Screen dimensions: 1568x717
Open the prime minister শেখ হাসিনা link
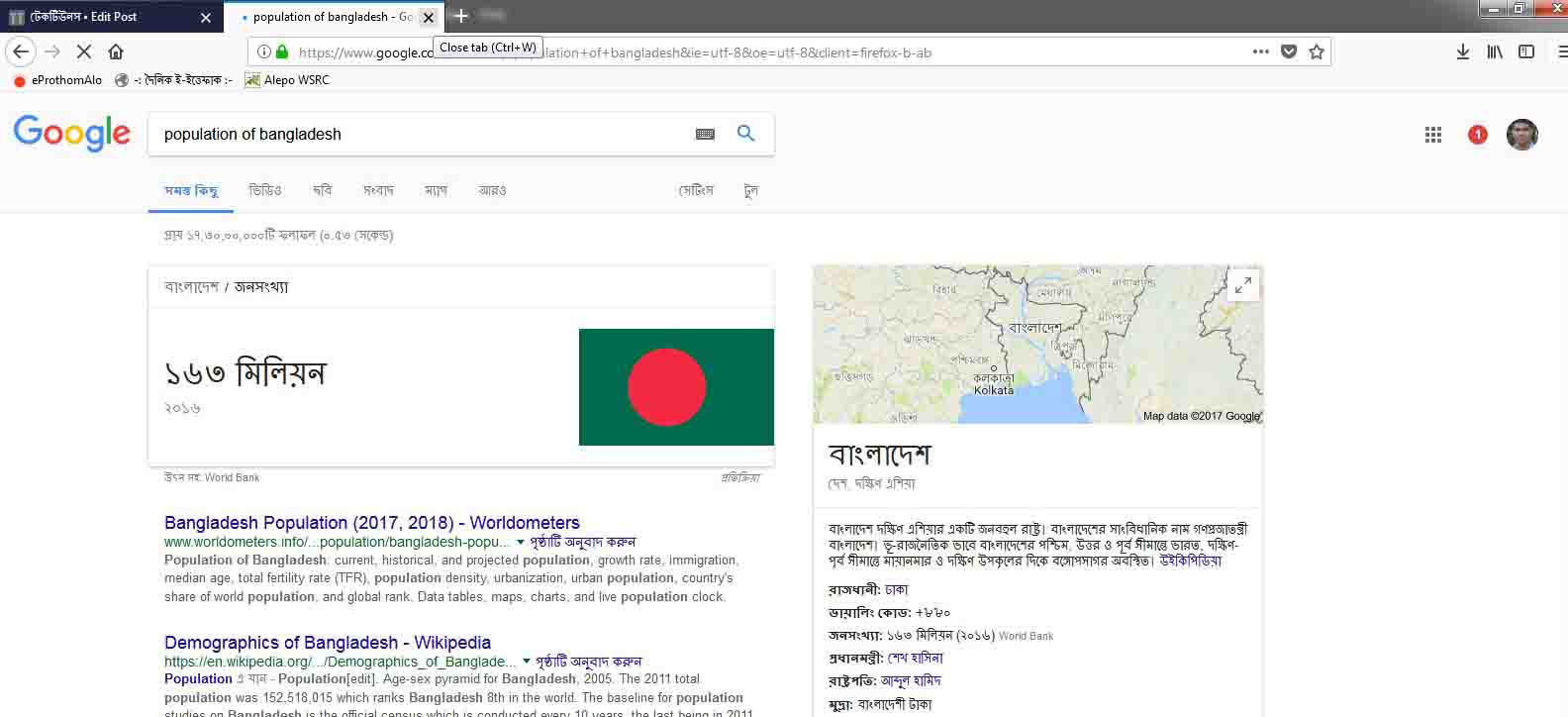click(x=916, y=658)
